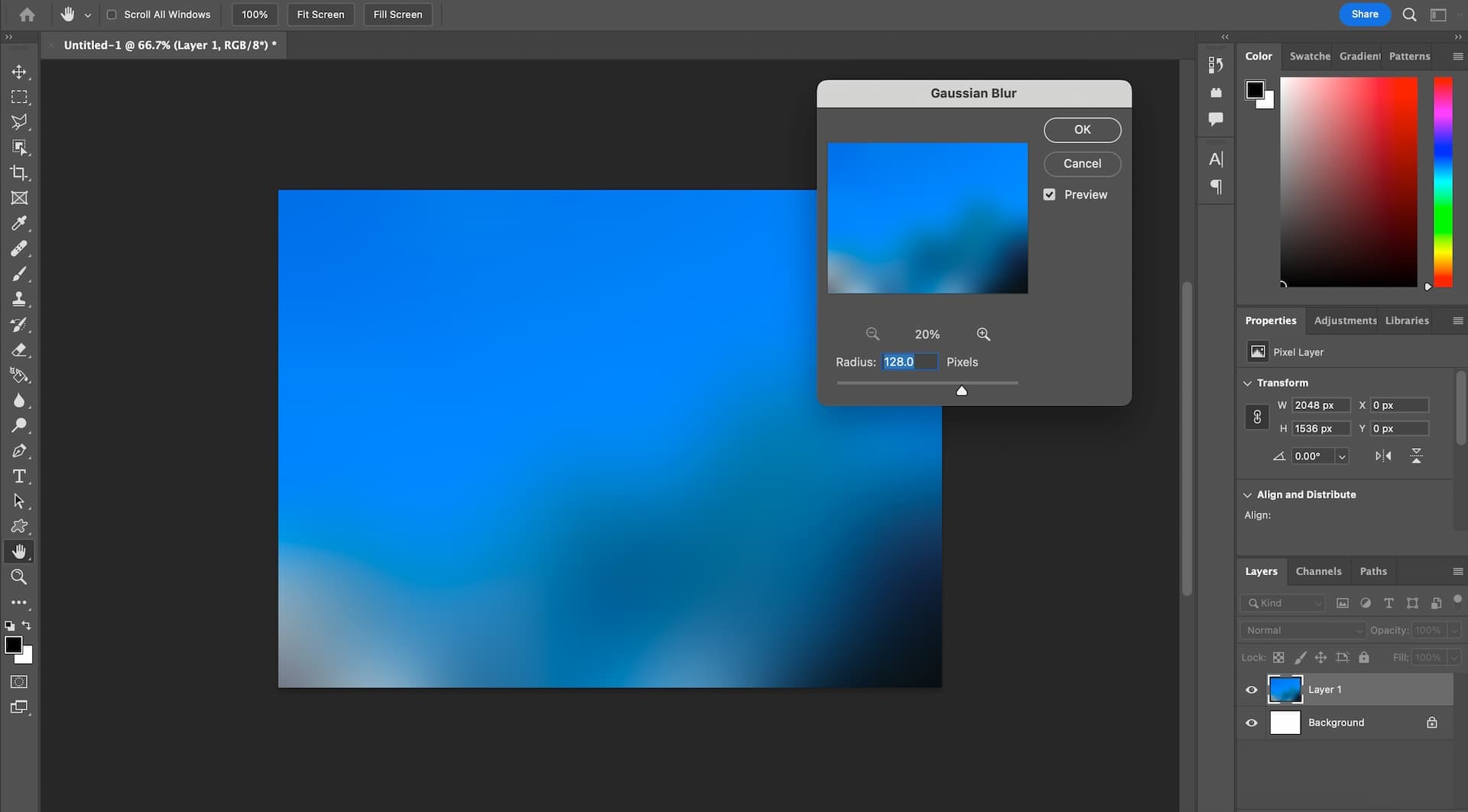Screen dimensions: 1468x812
Task: Enable Scroll All Windows checkbox
Action: [112, 15]
